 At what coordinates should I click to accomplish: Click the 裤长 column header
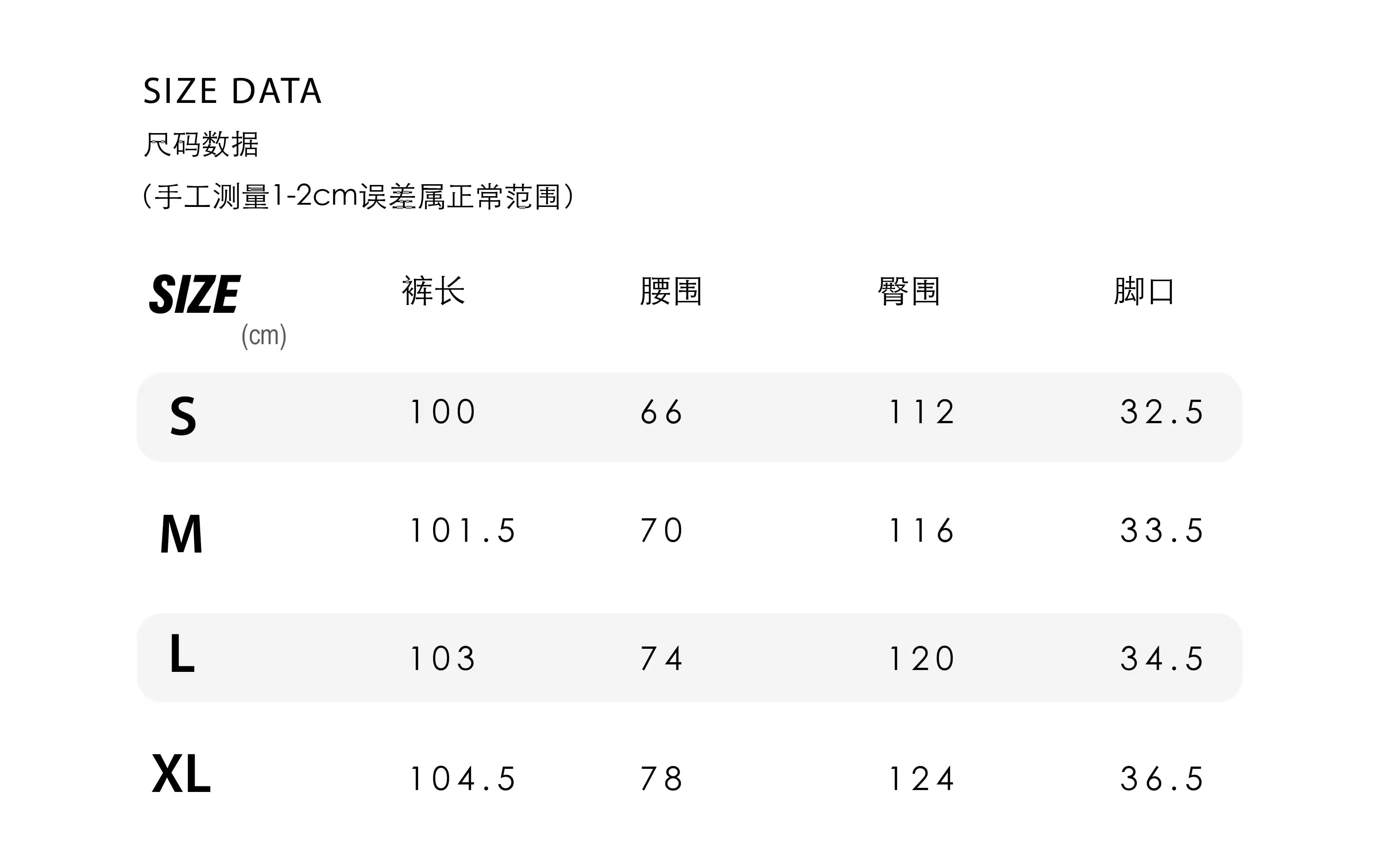click(433, 291)
